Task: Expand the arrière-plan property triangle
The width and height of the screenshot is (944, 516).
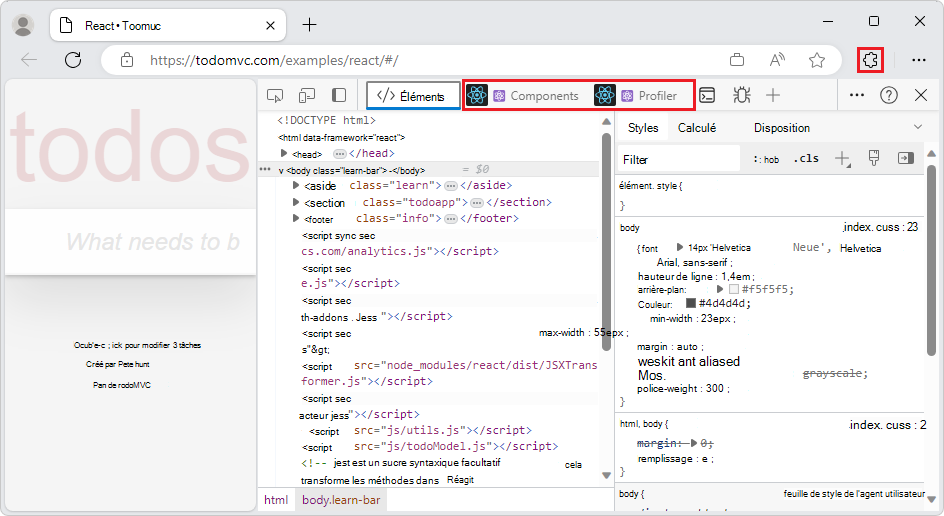Action: click(719, 289)
